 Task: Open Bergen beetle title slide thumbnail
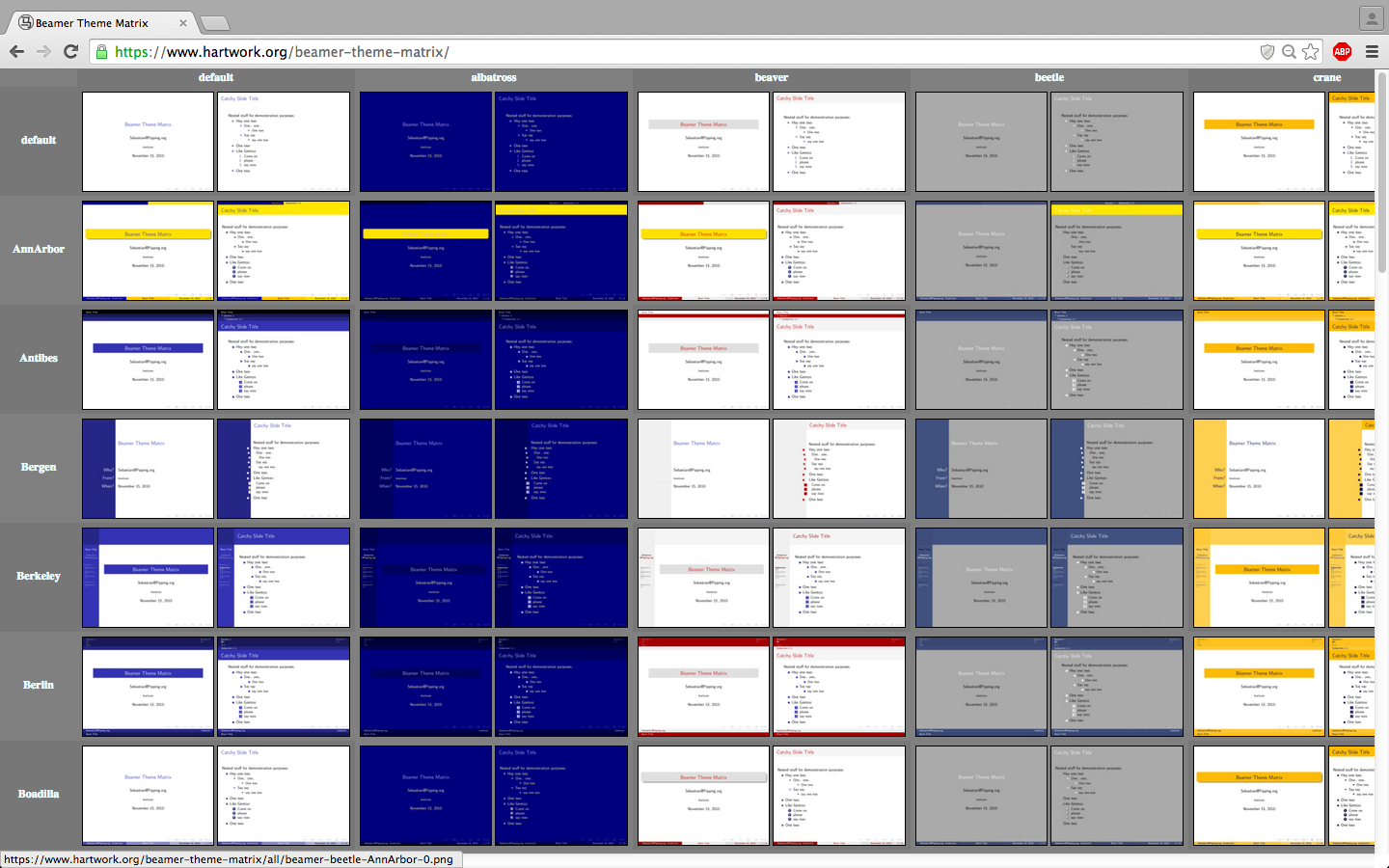(x=981, y=469)
